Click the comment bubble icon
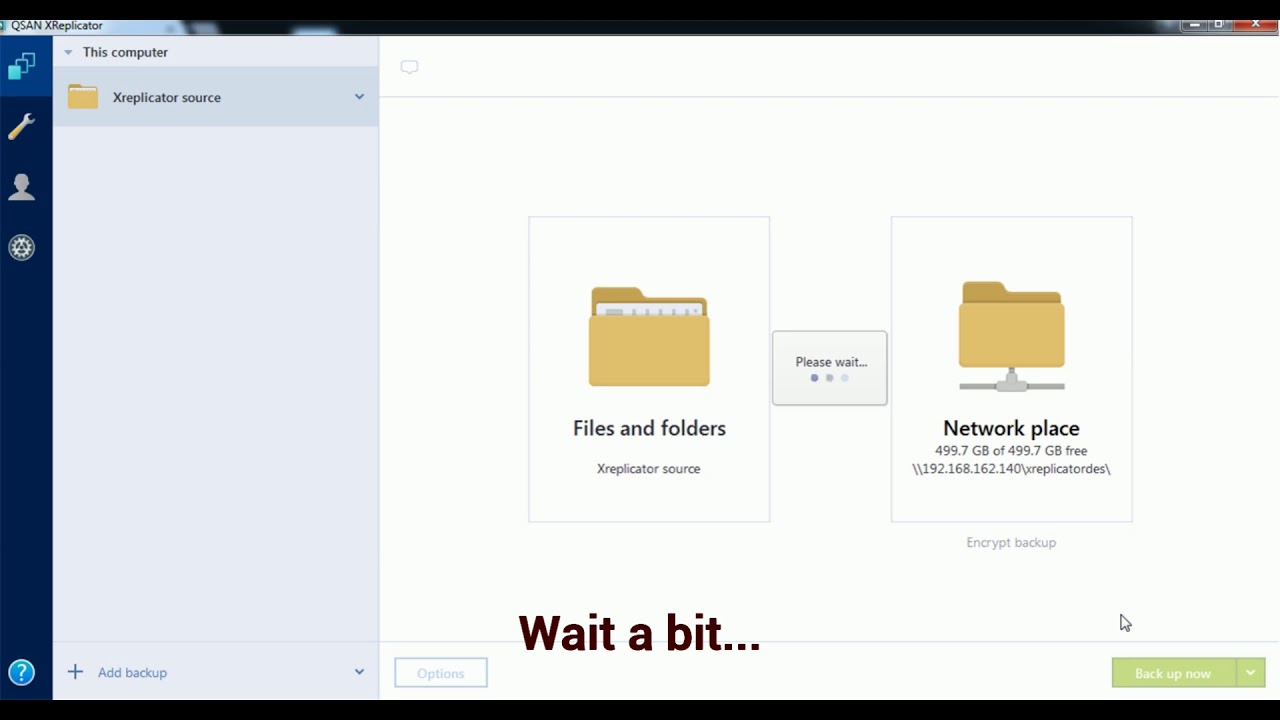 pos(409,67)
